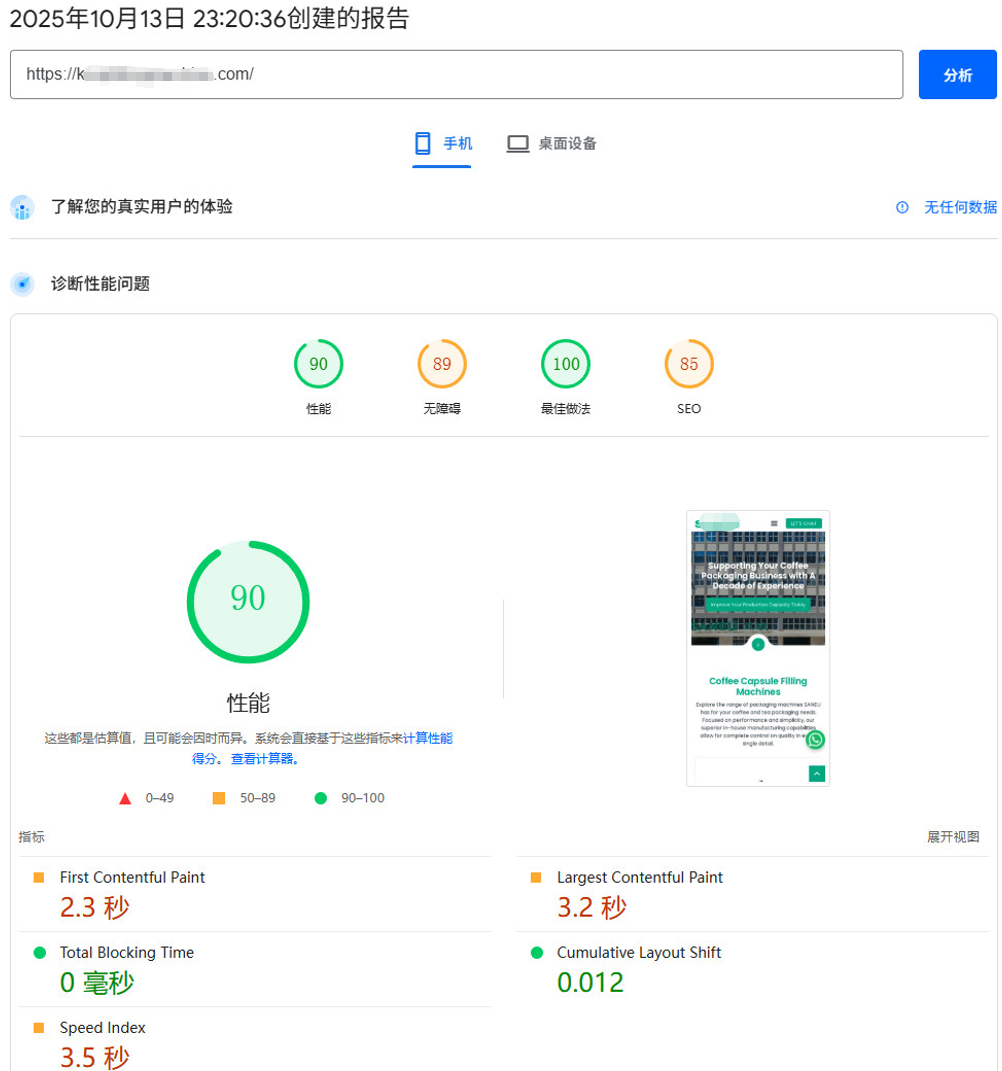Click the 无任何数据 info icon
Screen dimensions: 1002x1071
coord(902,207)
